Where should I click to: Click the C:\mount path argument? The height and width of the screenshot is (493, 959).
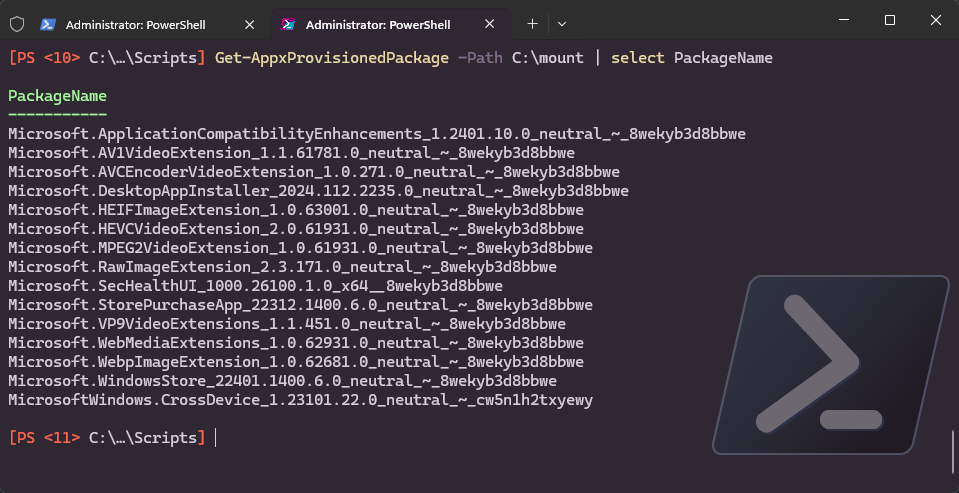(x=547, y=58)
